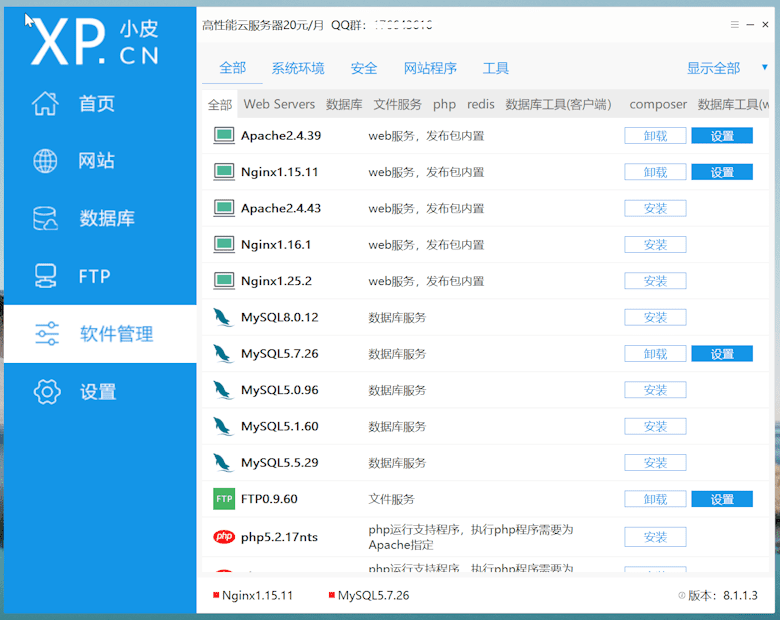This screenshot has width=780, height=620.
Task: Install php5.2.17nts with 安装 button
Action: click(x=655, y=536)
